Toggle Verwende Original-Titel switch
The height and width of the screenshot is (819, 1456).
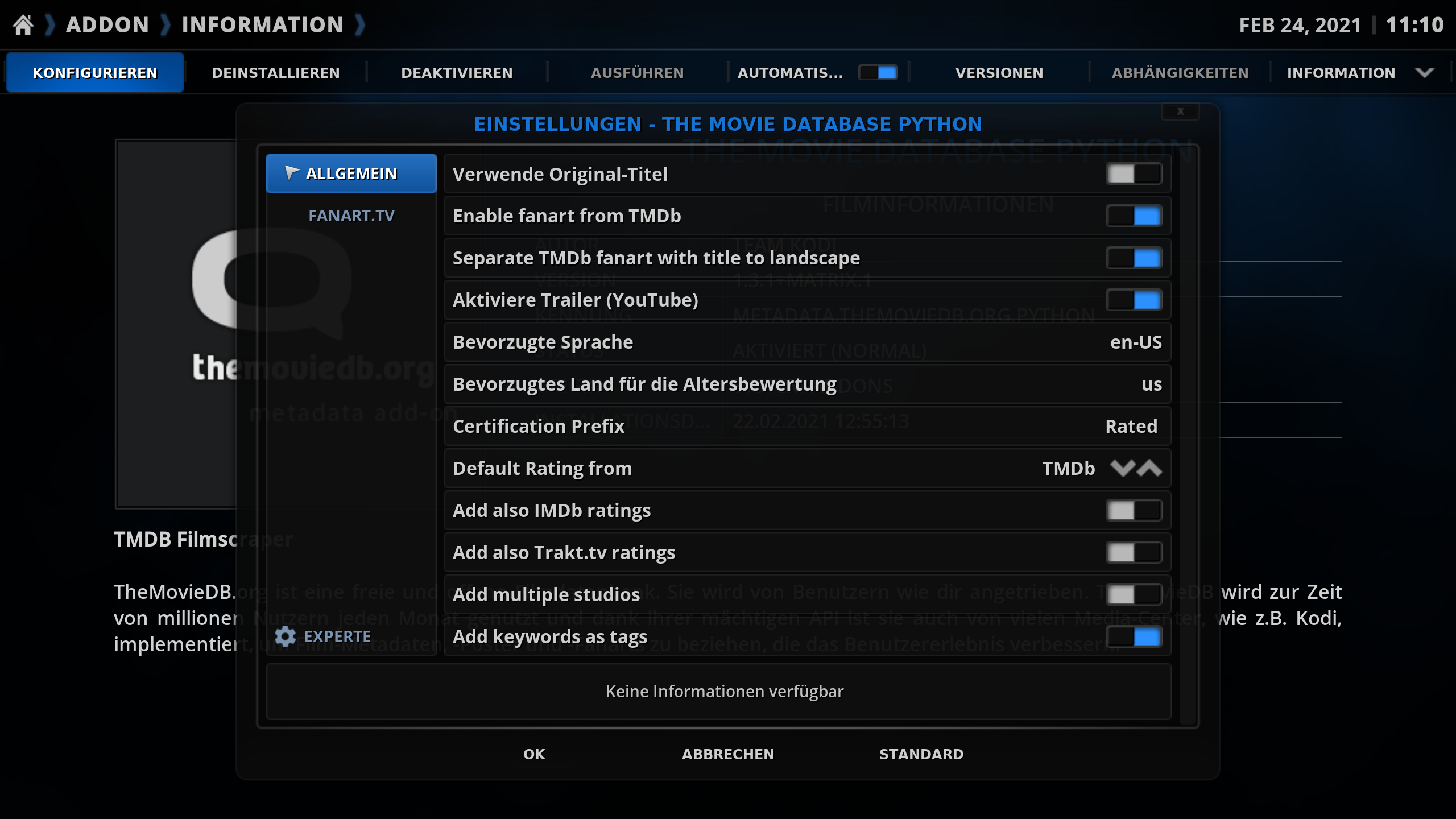point(1134,174)
